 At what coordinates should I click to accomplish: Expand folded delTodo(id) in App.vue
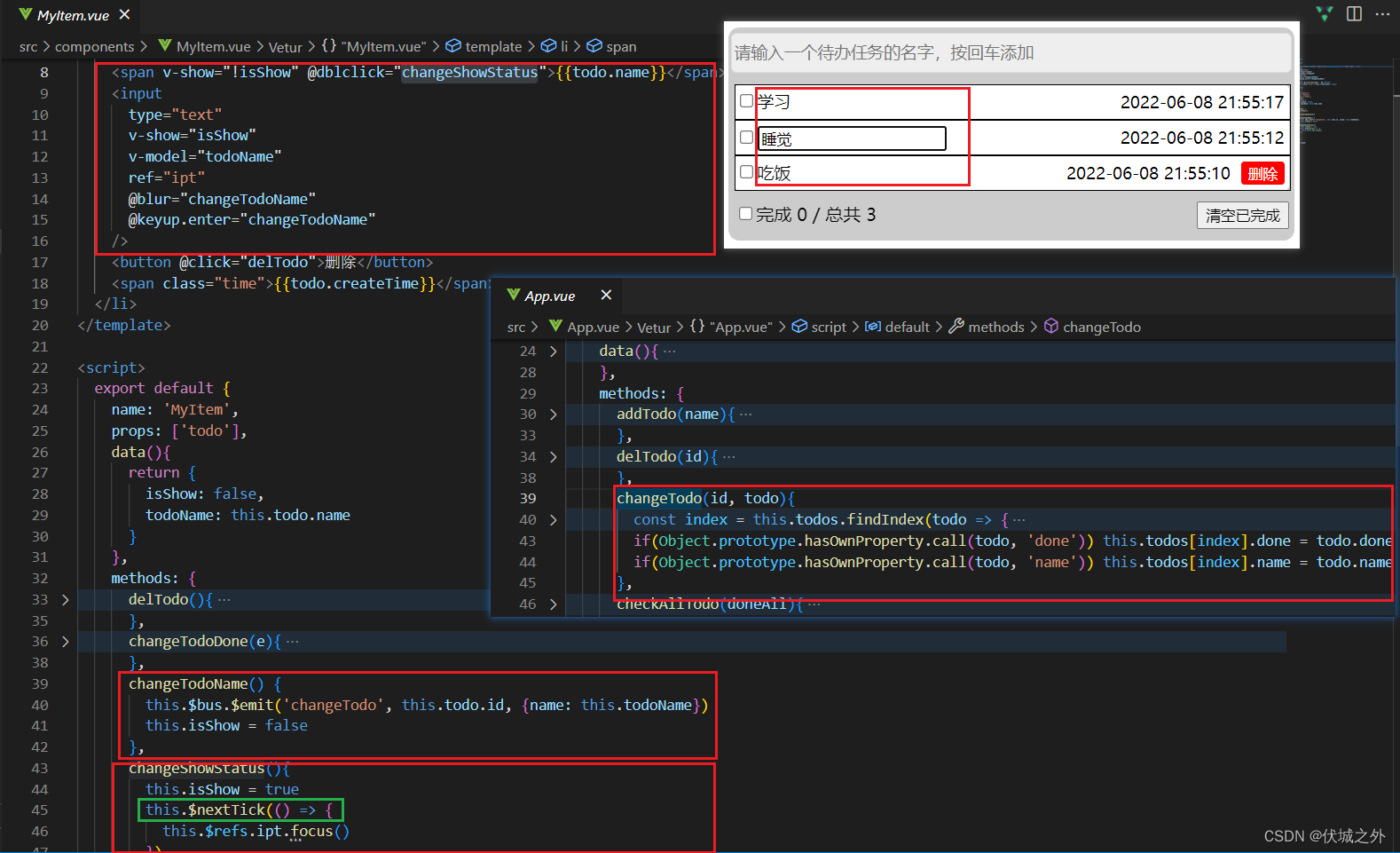coord(554,457)
